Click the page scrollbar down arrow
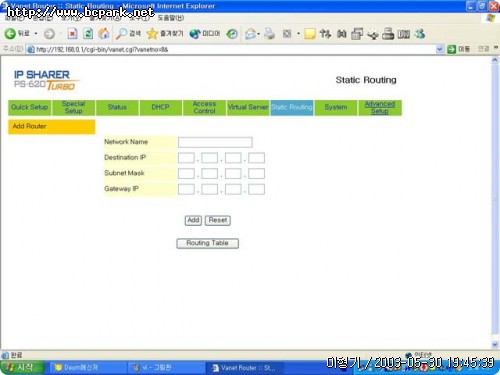500x375 pixels. pos(495,345)
